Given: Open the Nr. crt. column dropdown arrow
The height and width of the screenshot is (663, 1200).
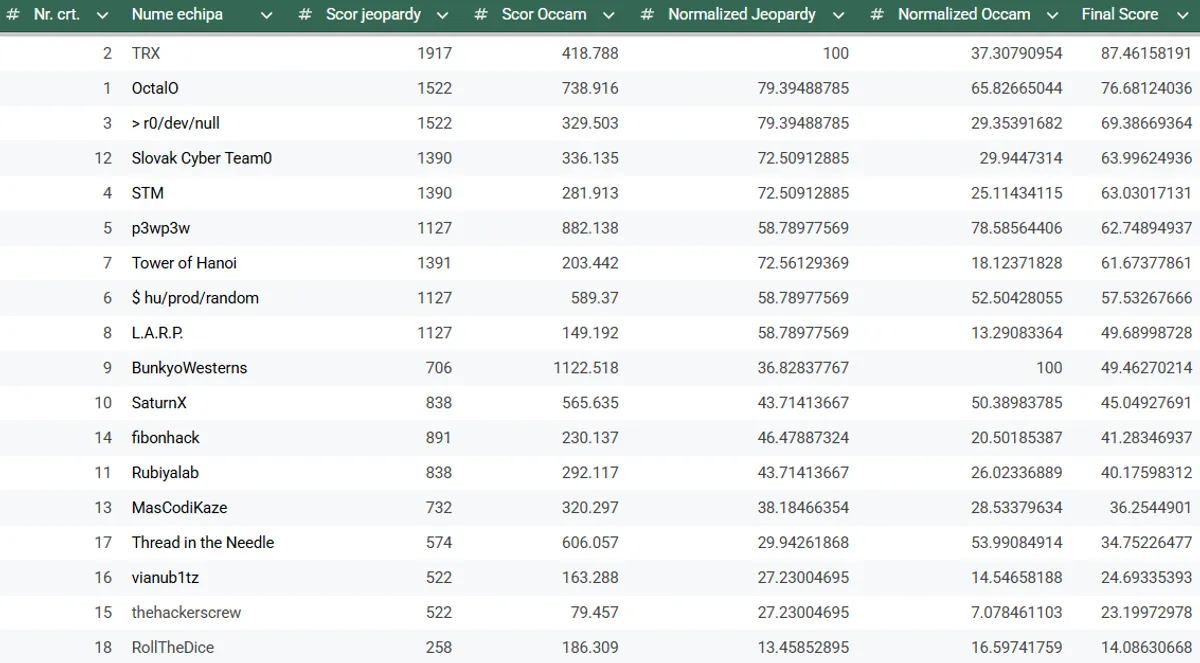Looking at the screenshot, I should pyautogui.click(x=102, y=15).
